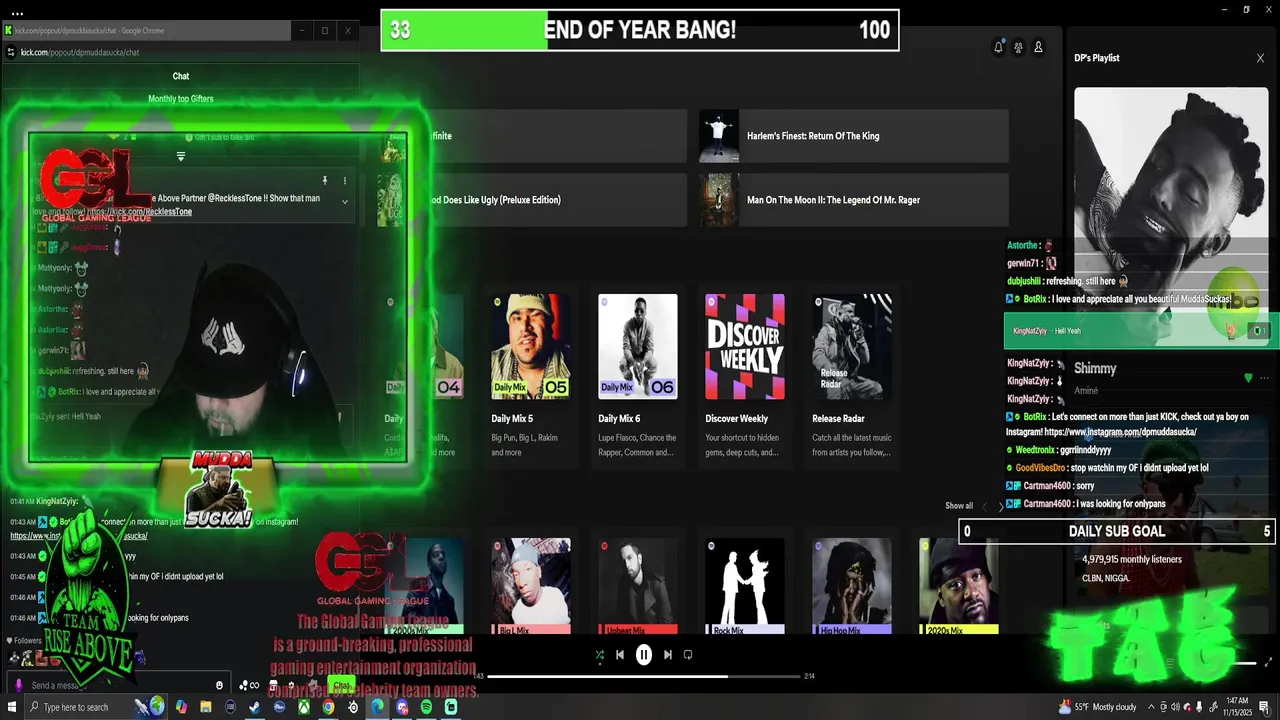Open the Big L Mix card
The height and width of the screenshot is (720, 1280).
(531, 586)
